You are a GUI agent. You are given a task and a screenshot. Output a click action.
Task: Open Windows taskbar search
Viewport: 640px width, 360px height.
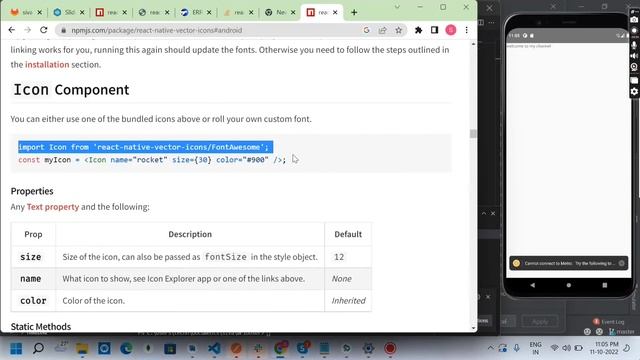[38, 348]
